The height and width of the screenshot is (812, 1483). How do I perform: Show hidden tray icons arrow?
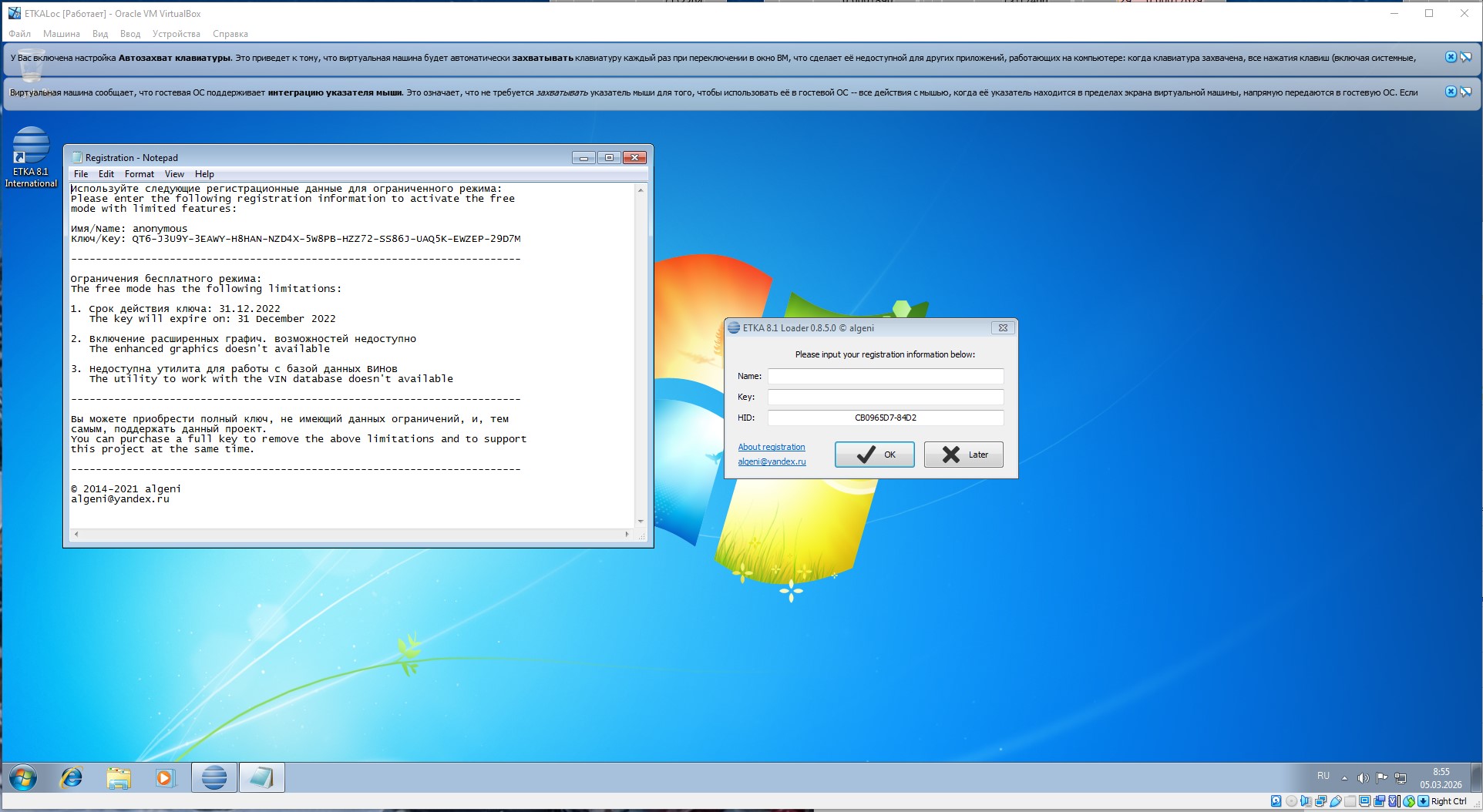(x=1344, y=777)
